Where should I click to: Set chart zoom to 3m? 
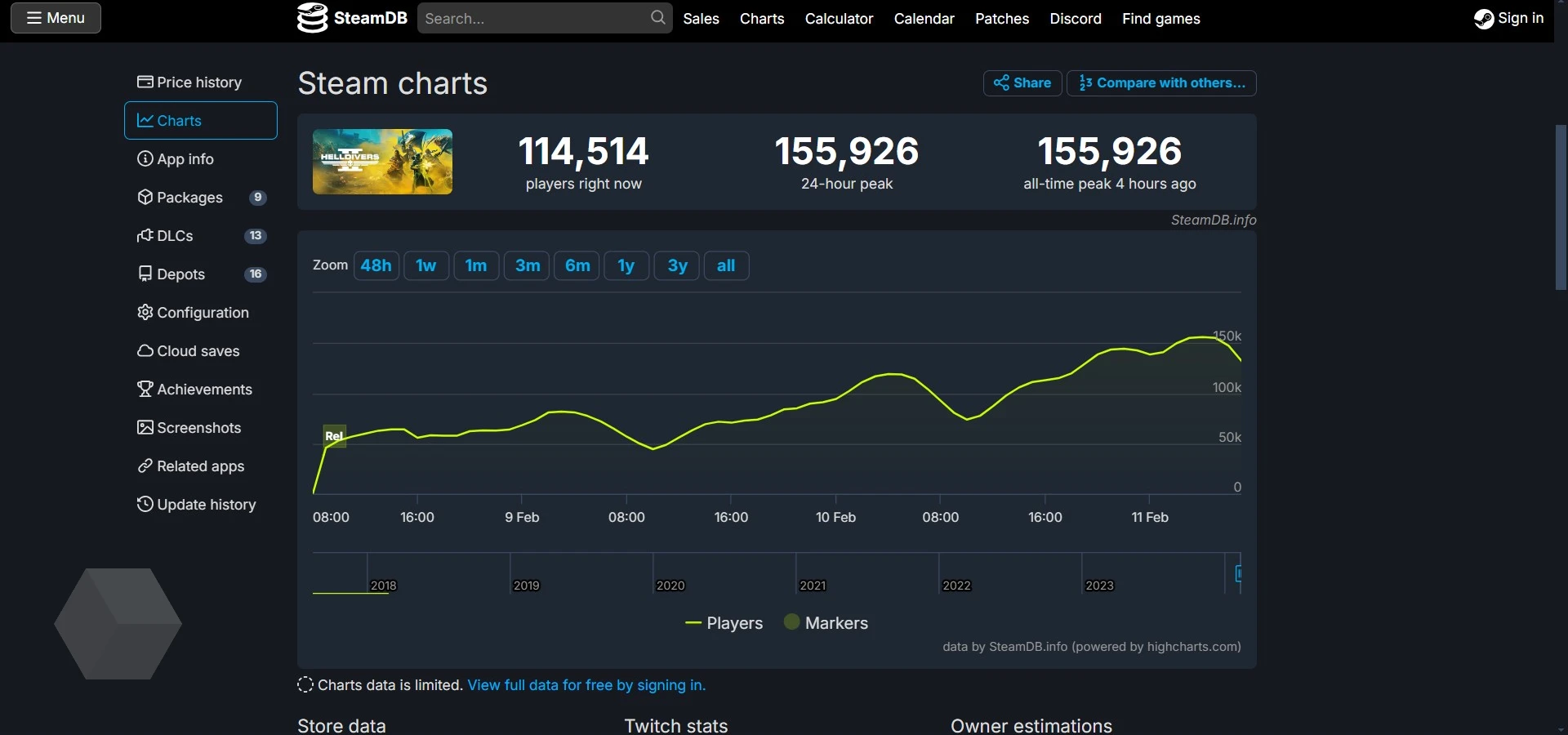(528, 265)
